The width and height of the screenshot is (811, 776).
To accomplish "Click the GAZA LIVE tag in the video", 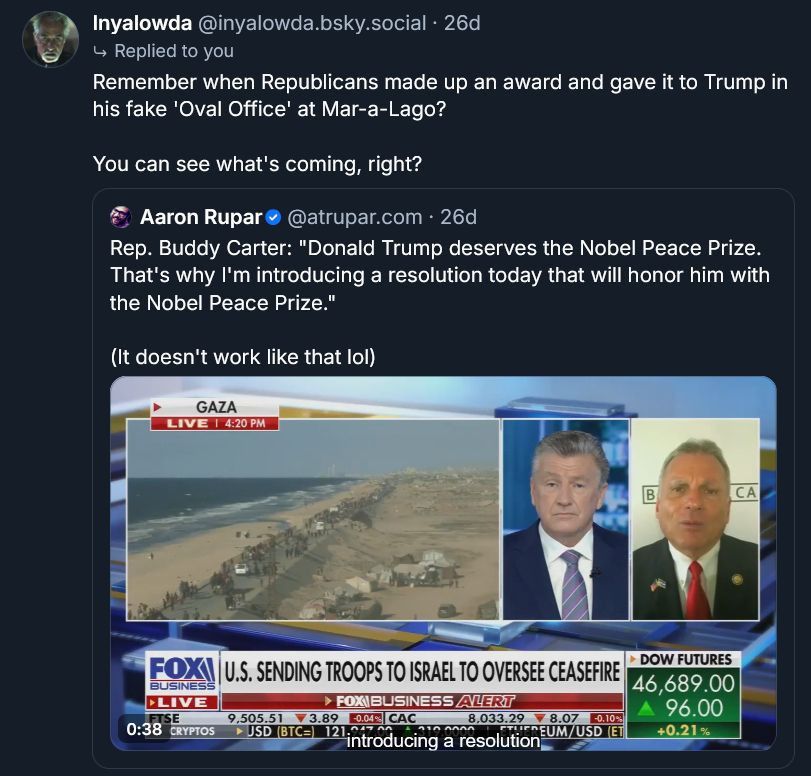I will (214, 415).
